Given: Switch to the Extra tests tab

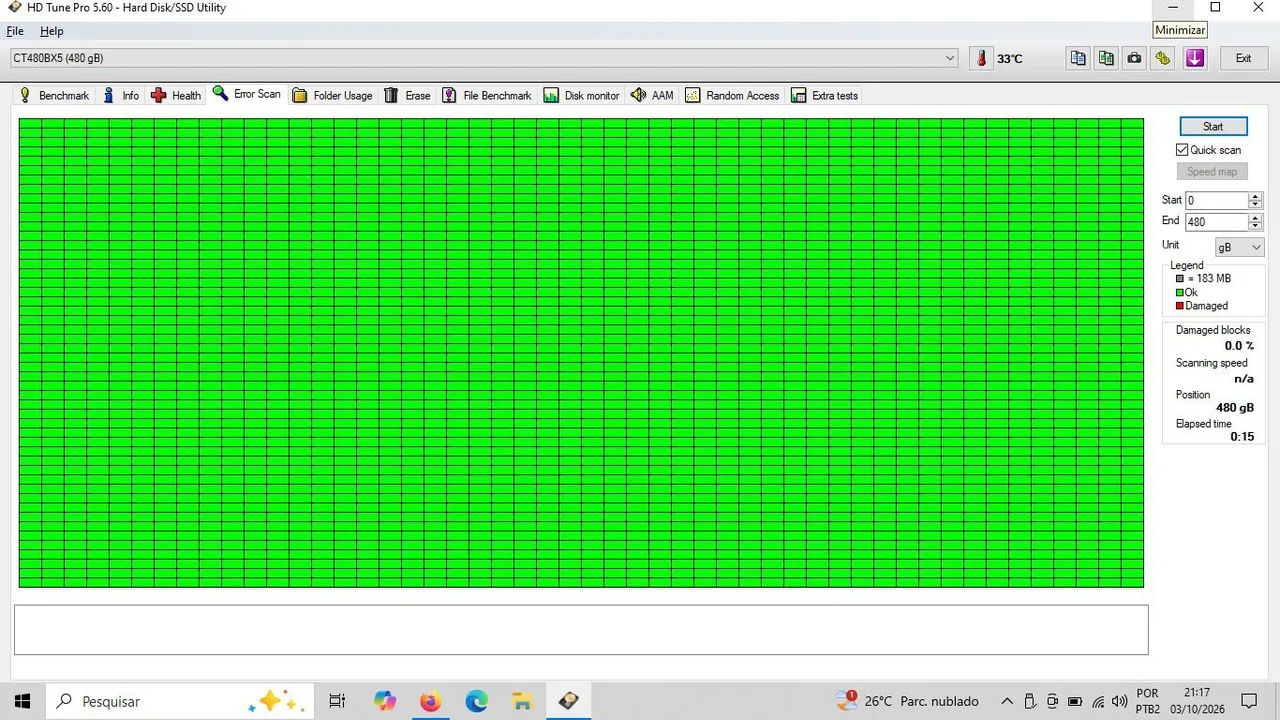Looking at the screenshot, I should tap(824, 95).
